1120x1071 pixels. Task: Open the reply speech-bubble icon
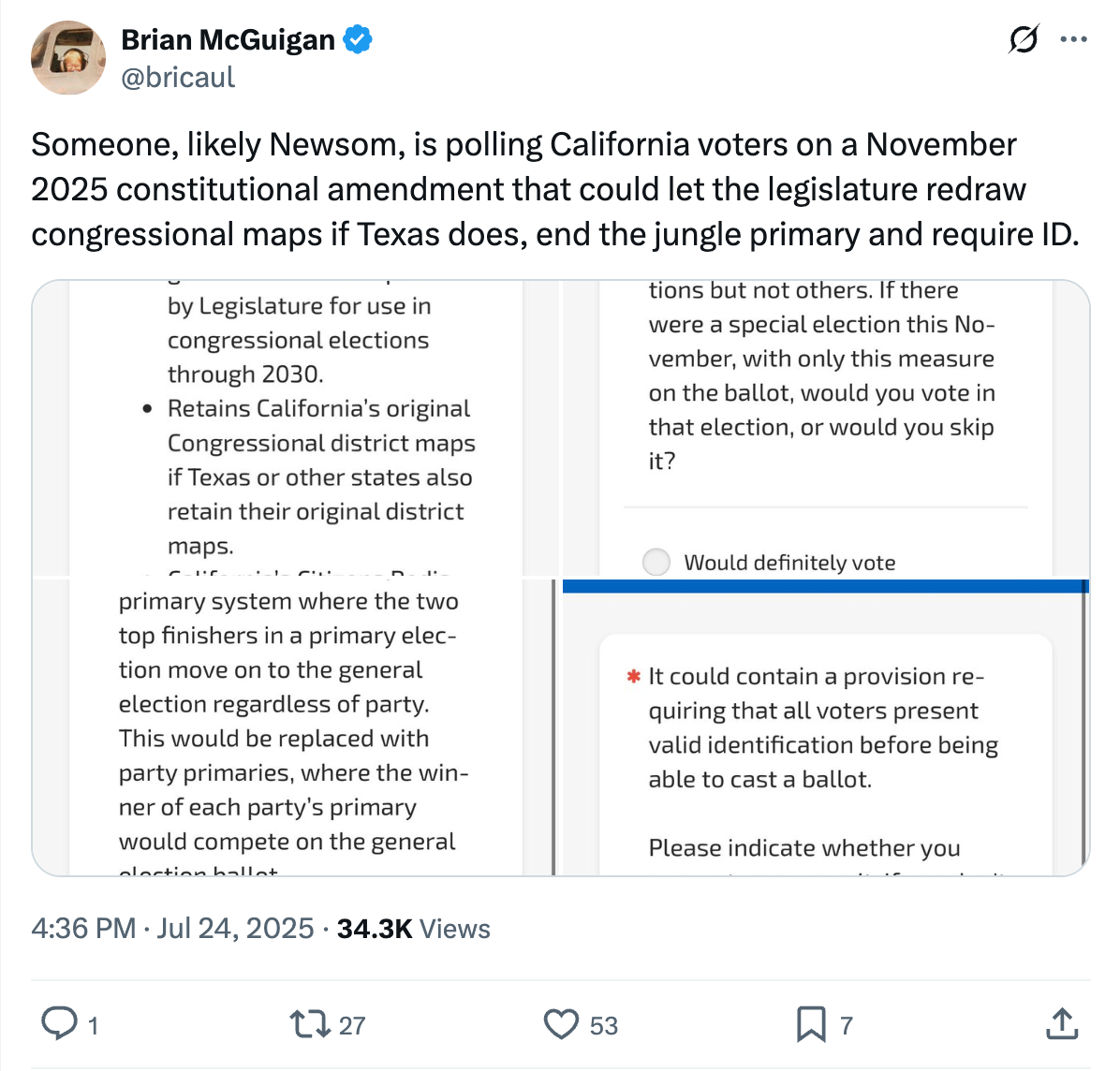58,1024
